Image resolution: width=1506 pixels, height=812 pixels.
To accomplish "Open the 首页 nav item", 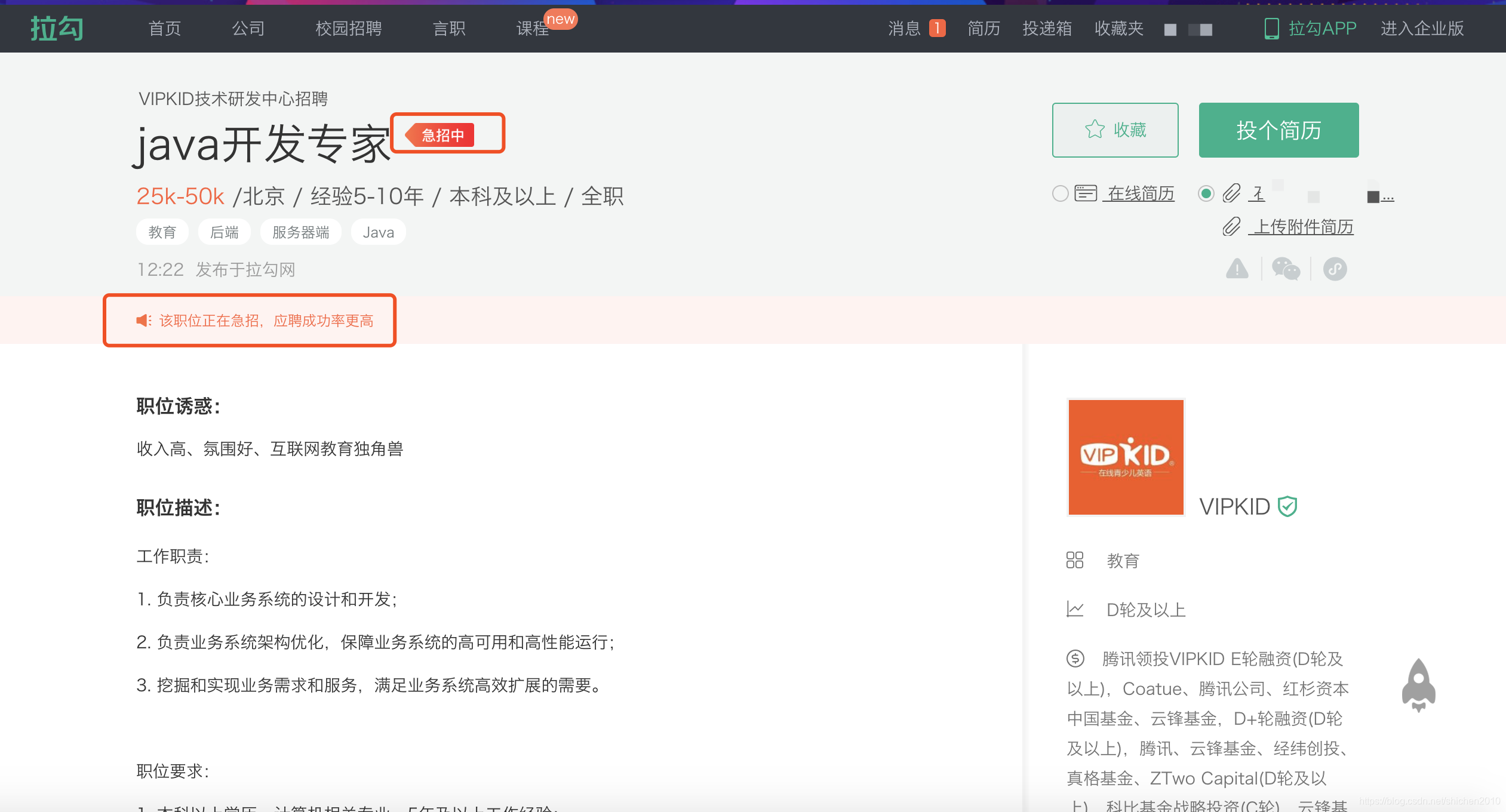I will tap(164, 28).
